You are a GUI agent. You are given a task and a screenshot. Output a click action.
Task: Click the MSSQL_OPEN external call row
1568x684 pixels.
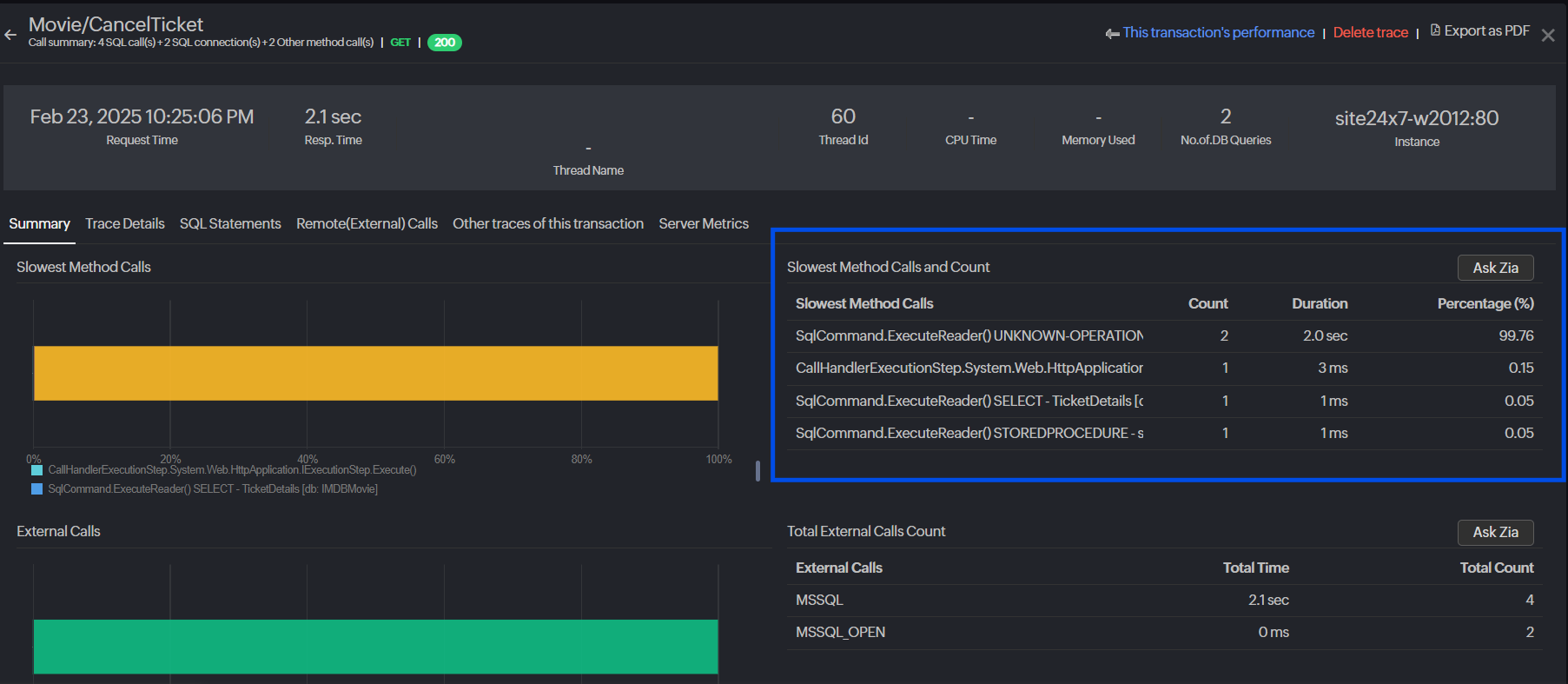[x=1164, y=633]
